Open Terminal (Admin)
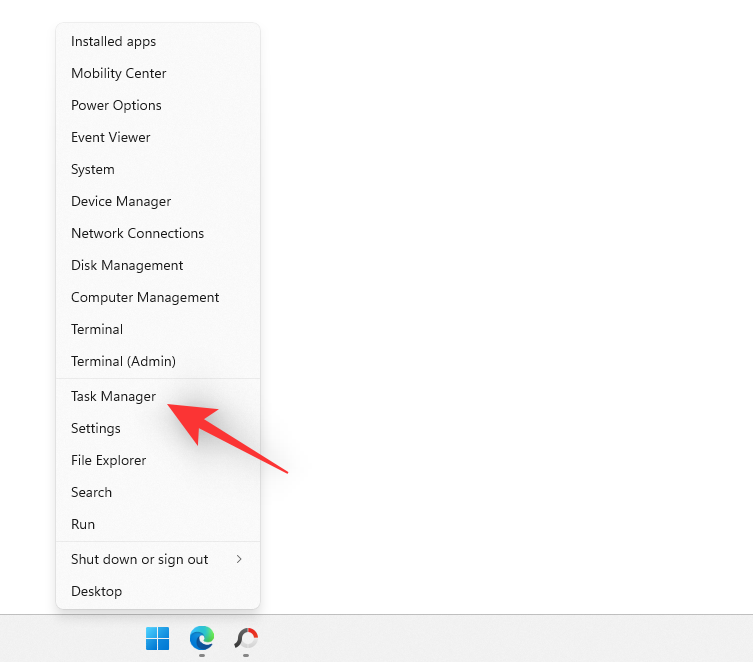 click(158, 361)
